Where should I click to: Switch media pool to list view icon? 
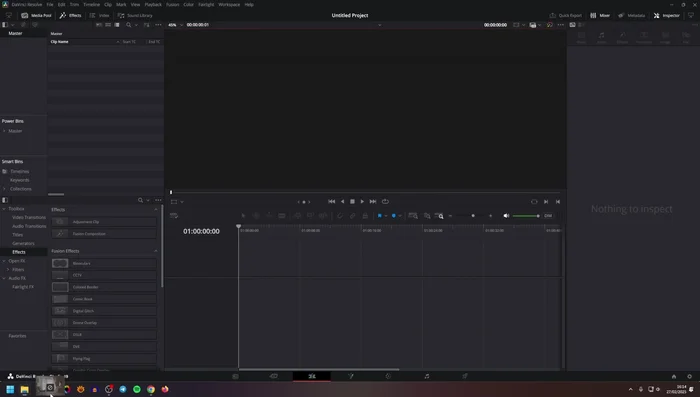[x=117, y=25]
